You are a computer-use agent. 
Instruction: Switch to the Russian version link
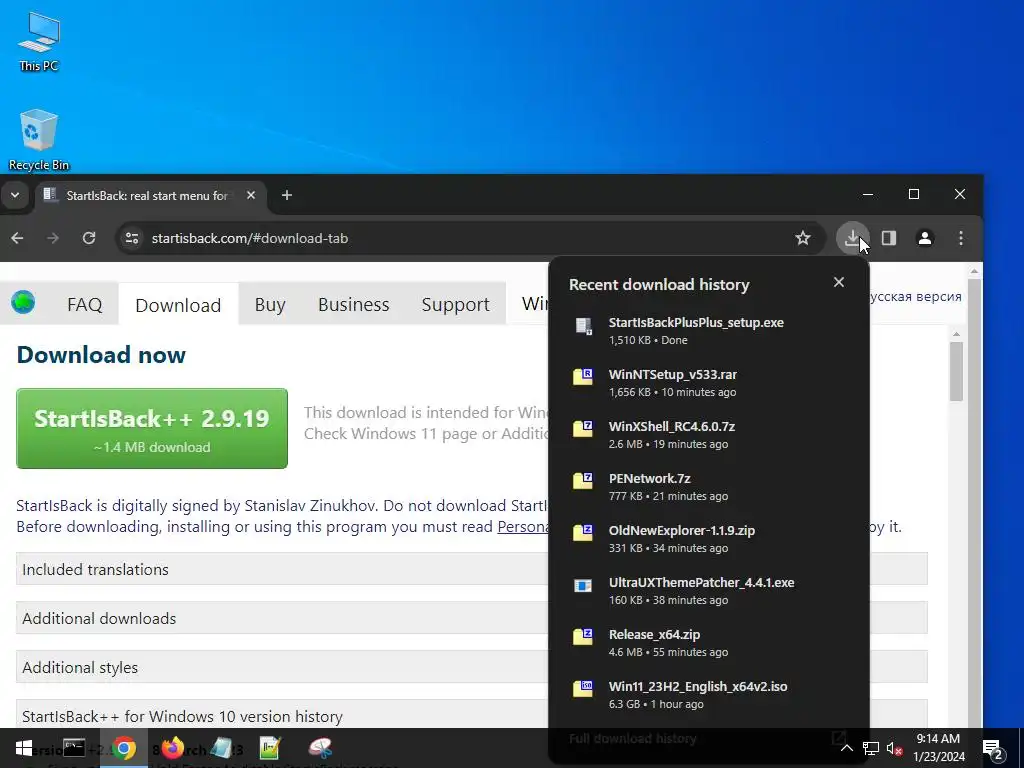point(916,296)
